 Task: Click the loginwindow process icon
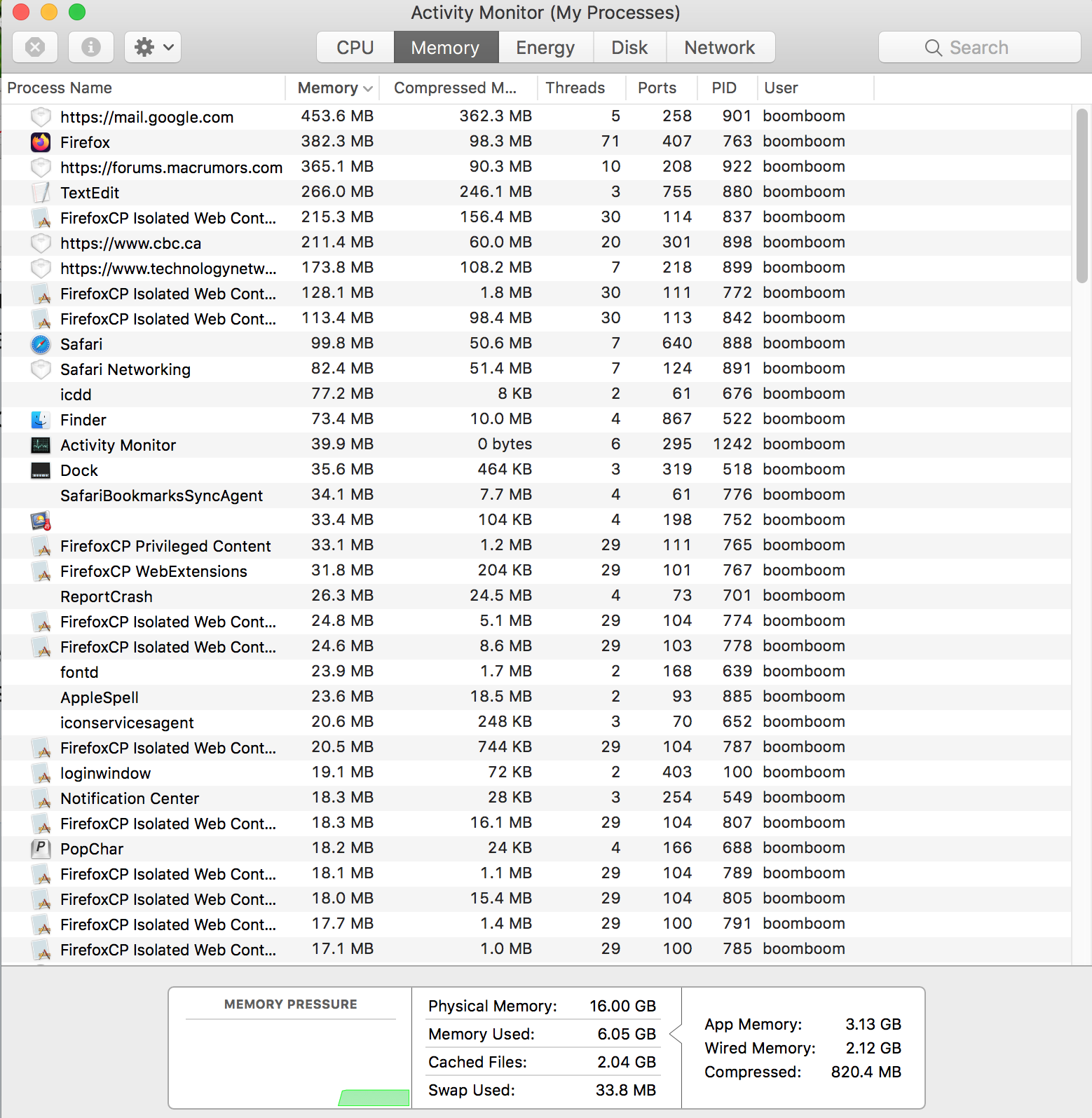point(41,773)
